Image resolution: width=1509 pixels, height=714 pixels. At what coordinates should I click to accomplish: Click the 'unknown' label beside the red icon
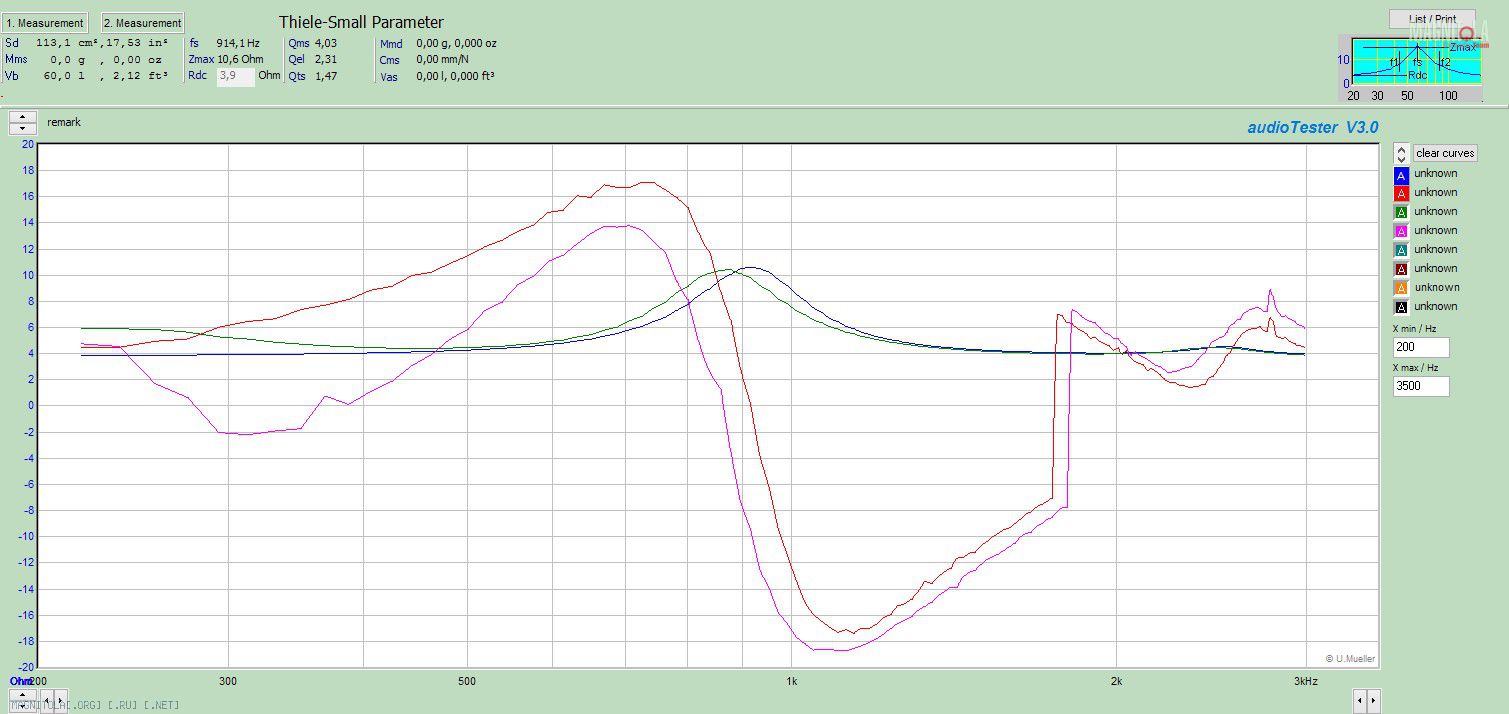tap(1436, 193)
